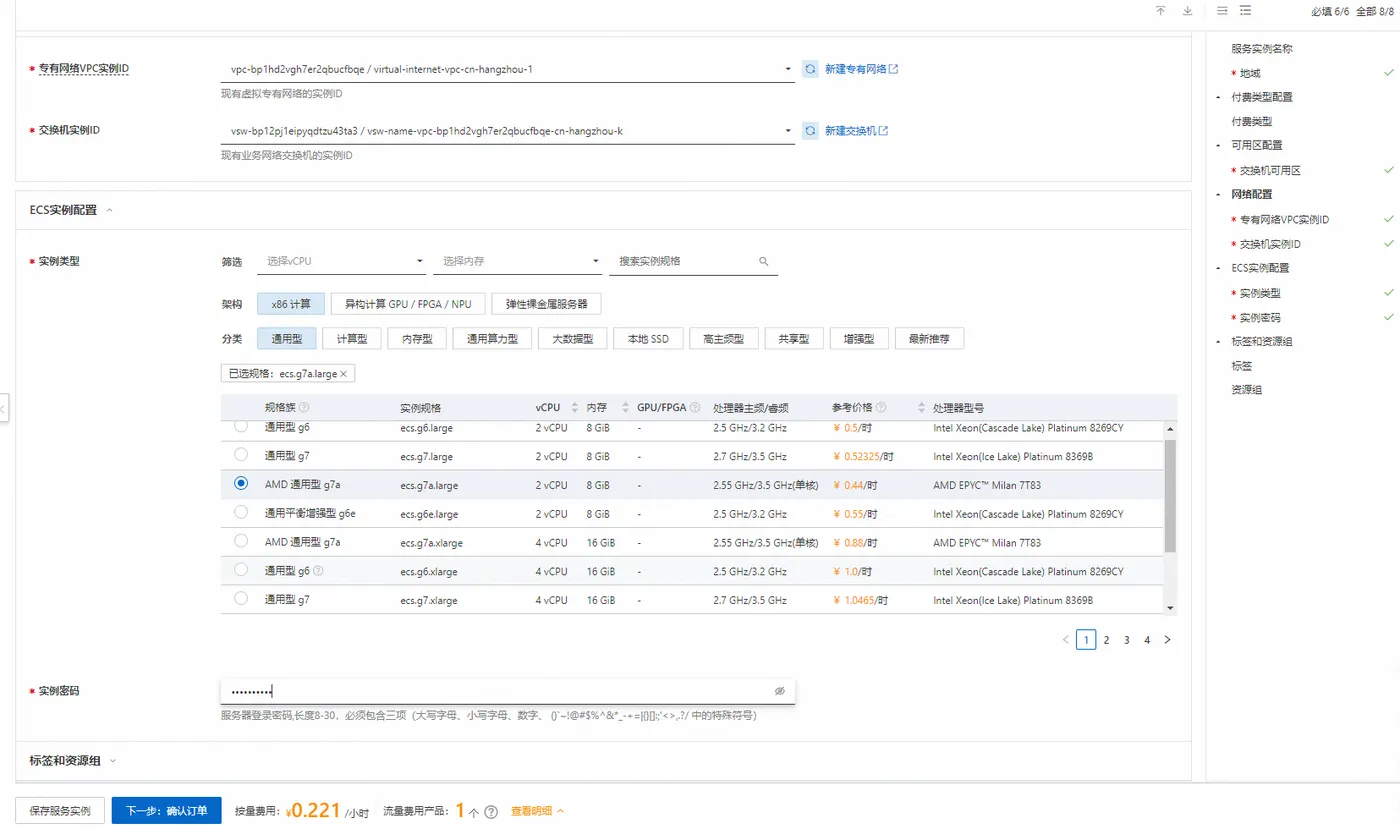1400x829 pixels.
Task: Jump to 交换机可用区 in outline panel
Action: [x=1270, y=171]
